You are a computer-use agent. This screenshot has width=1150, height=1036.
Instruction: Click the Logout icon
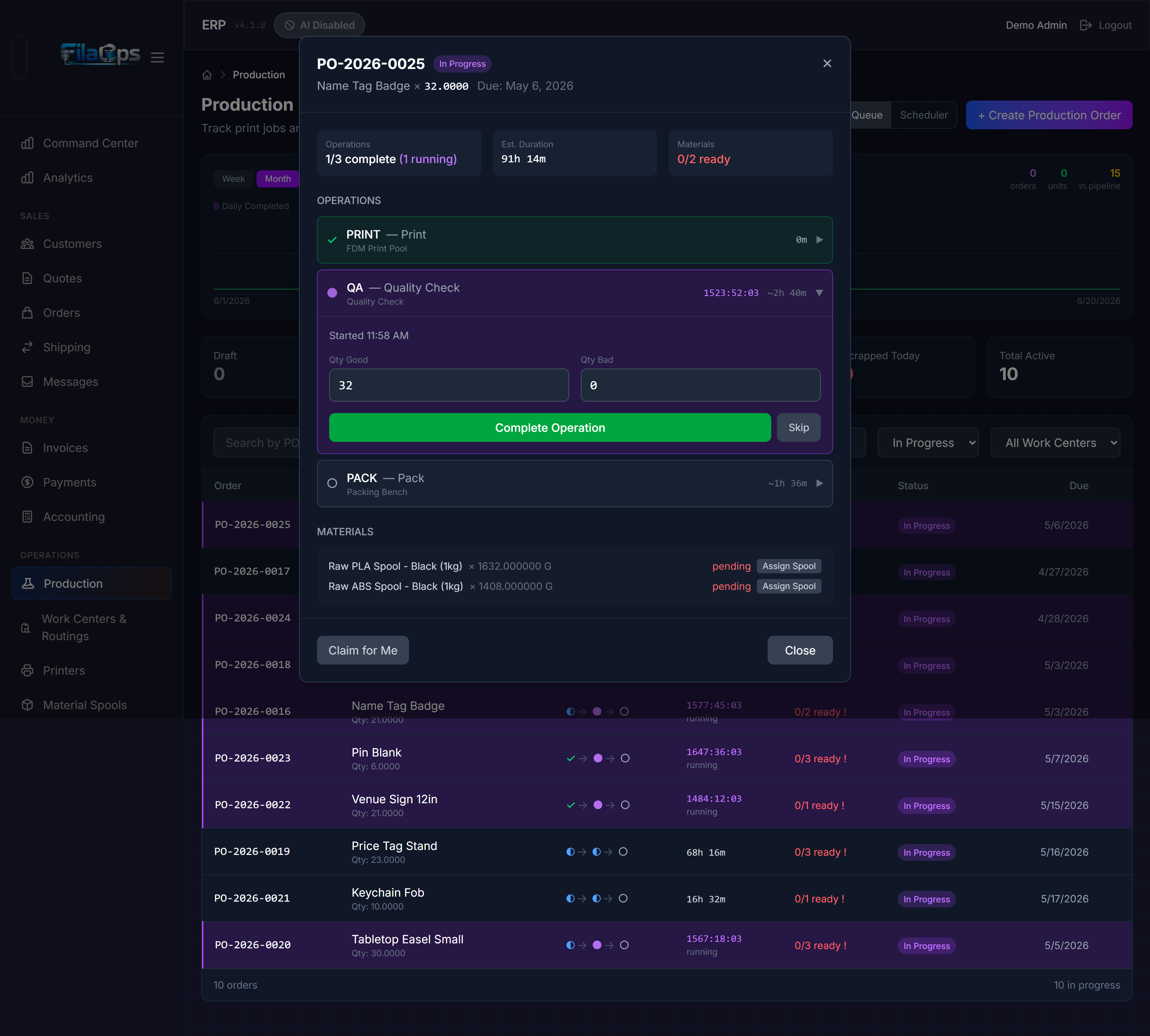1086,25
